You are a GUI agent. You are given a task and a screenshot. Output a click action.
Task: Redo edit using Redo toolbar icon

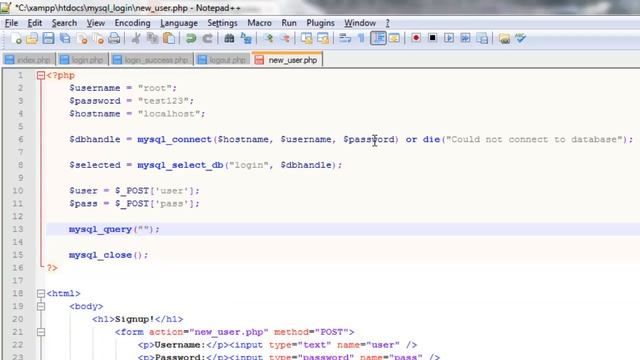(x=207, y=38)
